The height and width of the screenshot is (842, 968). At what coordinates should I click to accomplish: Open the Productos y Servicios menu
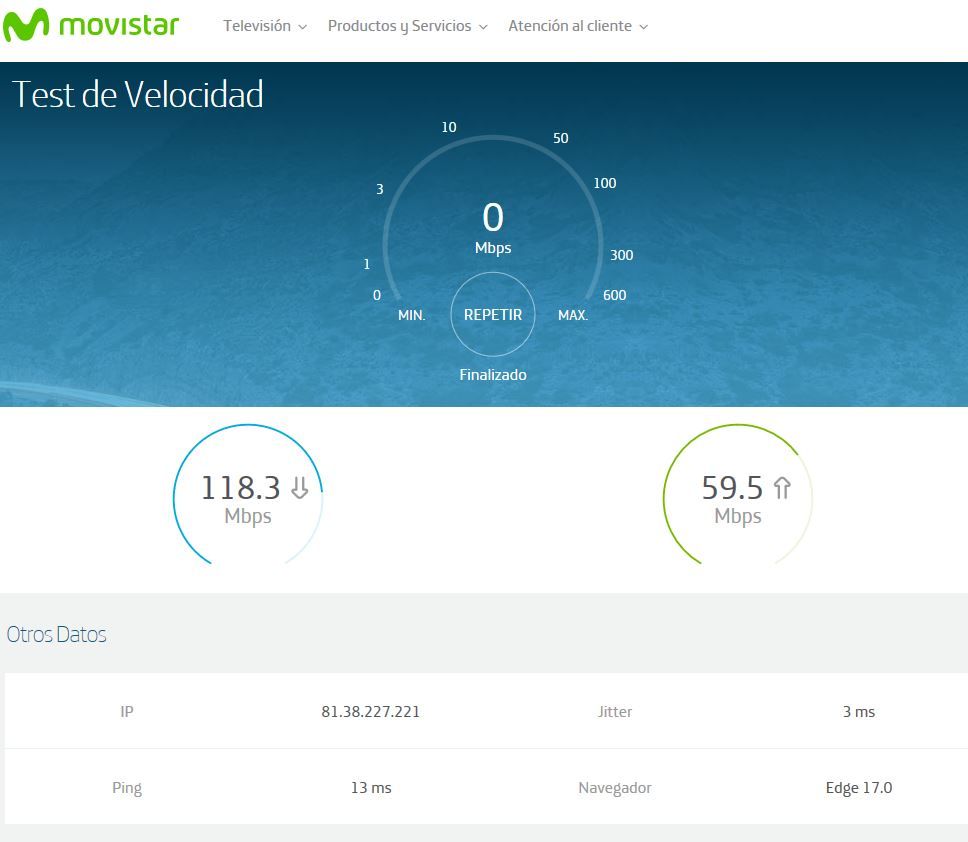click(x=399, y=26)
